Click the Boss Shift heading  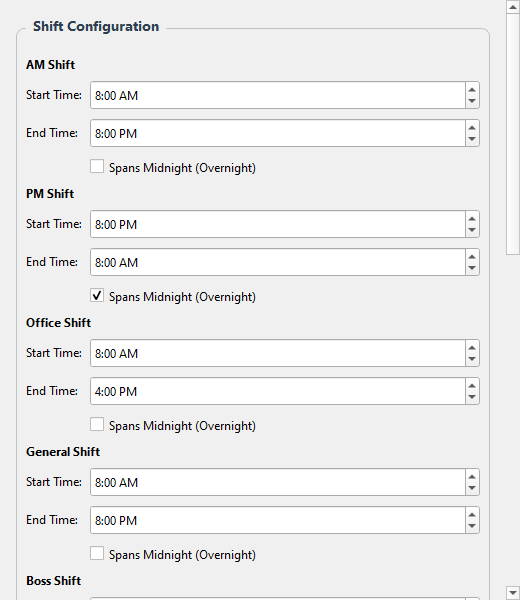point(54,580)
